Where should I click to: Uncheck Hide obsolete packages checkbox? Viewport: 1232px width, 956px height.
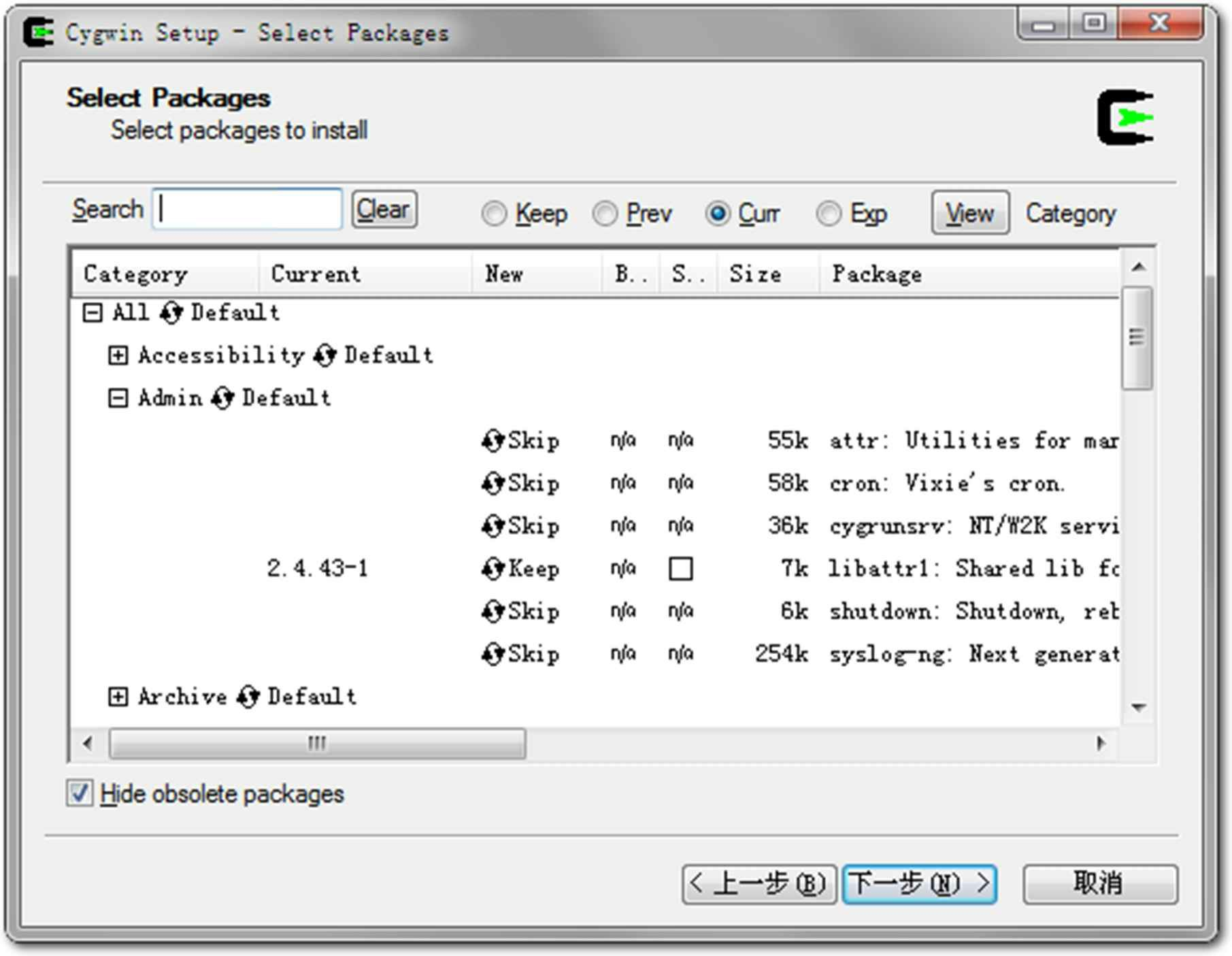pyautogui.click(x=80, y=793)
